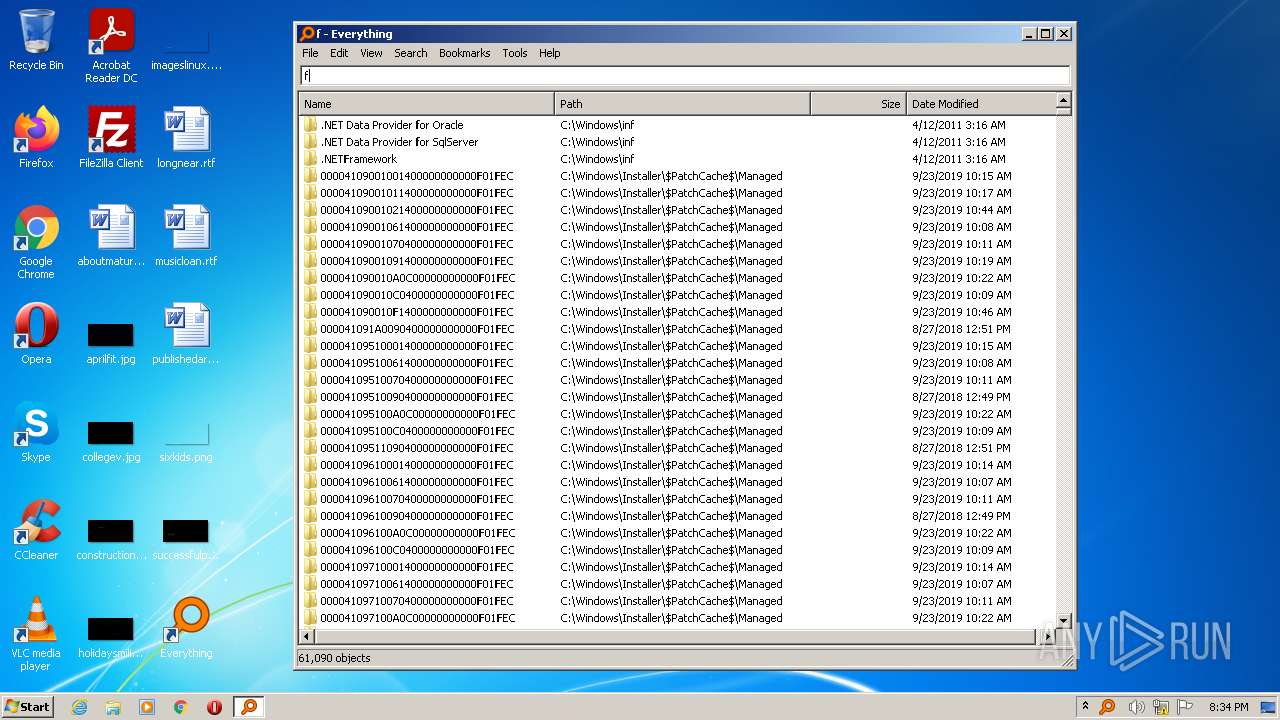Open the Firefox desktop shortcut
Image resolution: width=1280 pixels, height=720 pixels.
tap(36, 138)
